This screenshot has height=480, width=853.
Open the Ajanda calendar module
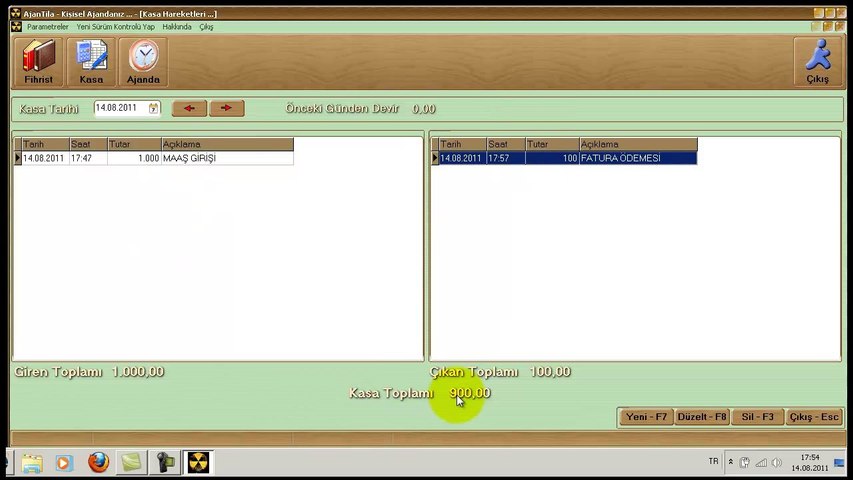[143, 62]
